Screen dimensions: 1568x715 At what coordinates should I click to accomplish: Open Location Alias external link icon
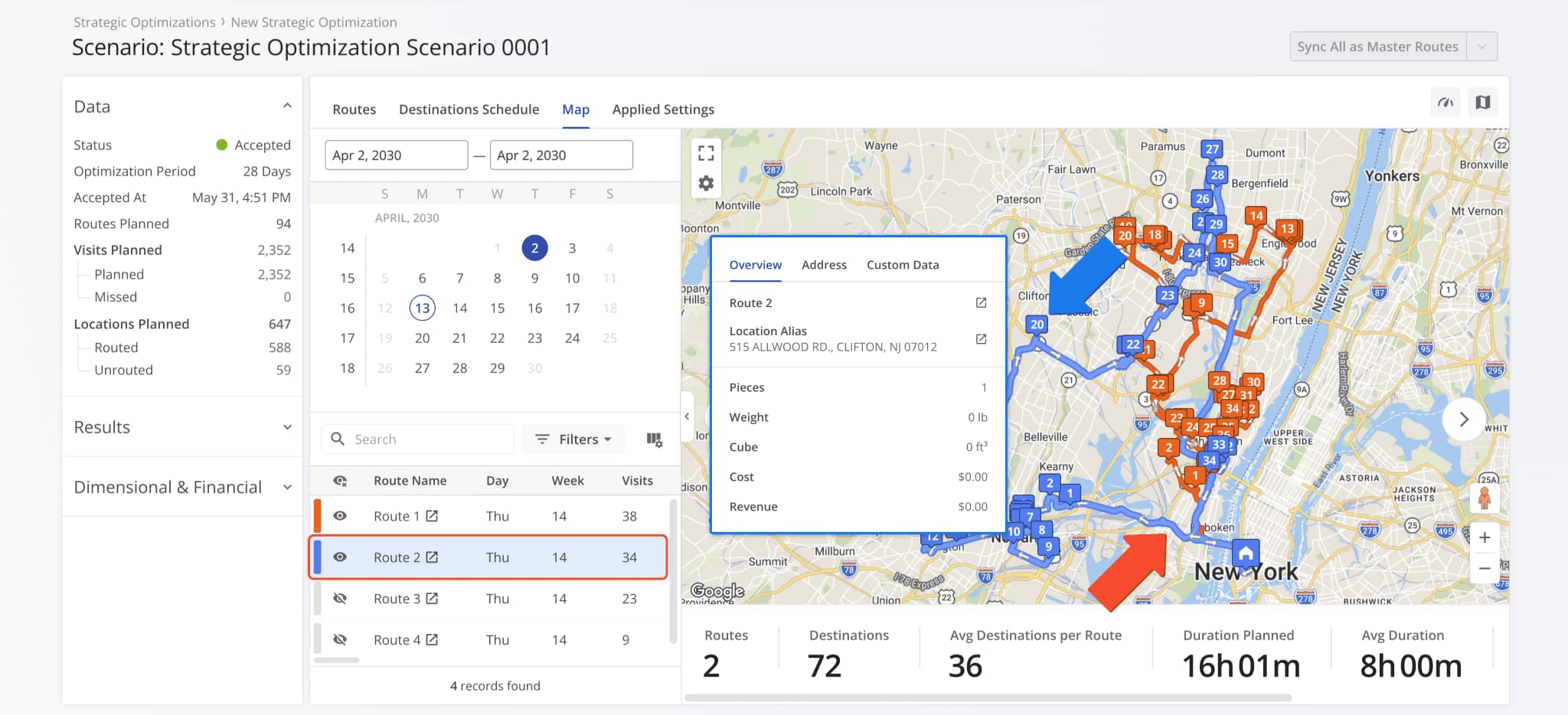pyautogui.click(x=981, y=339)
